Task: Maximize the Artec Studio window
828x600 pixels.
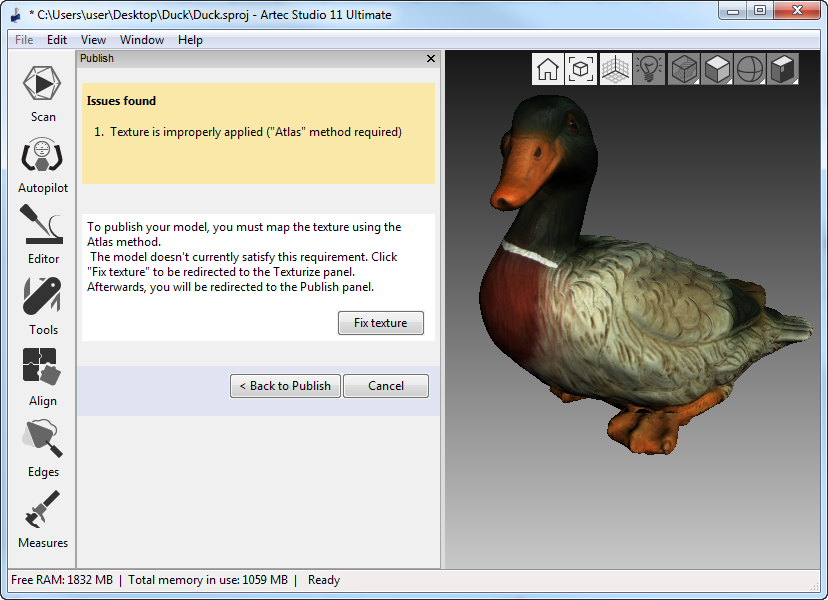Action: pyautogui.click(x=760, y=11)
